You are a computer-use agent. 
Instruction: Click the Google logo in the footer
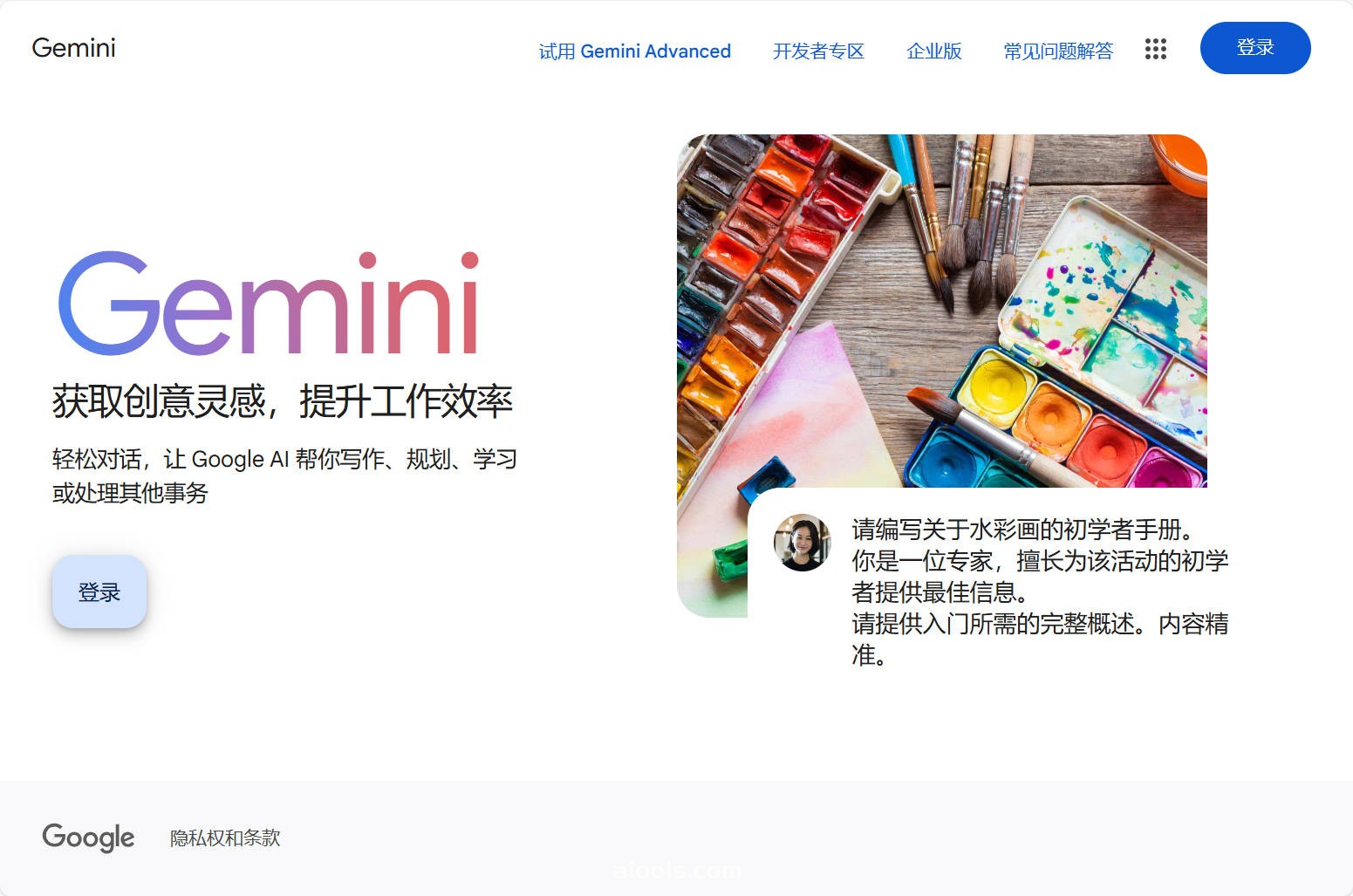click(88, 838)
